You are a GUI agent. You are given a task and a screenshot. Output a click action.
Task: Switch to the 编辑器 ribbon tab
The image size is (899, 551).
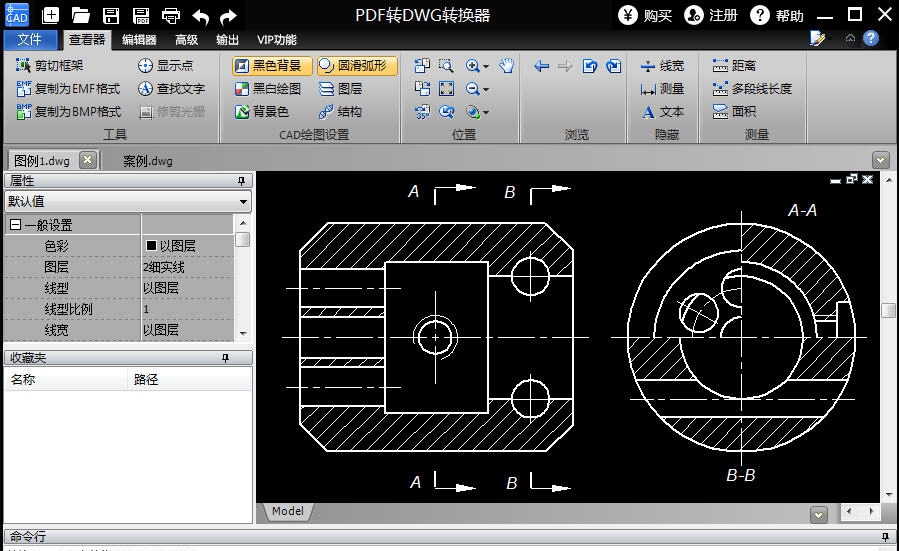point(139,40)
